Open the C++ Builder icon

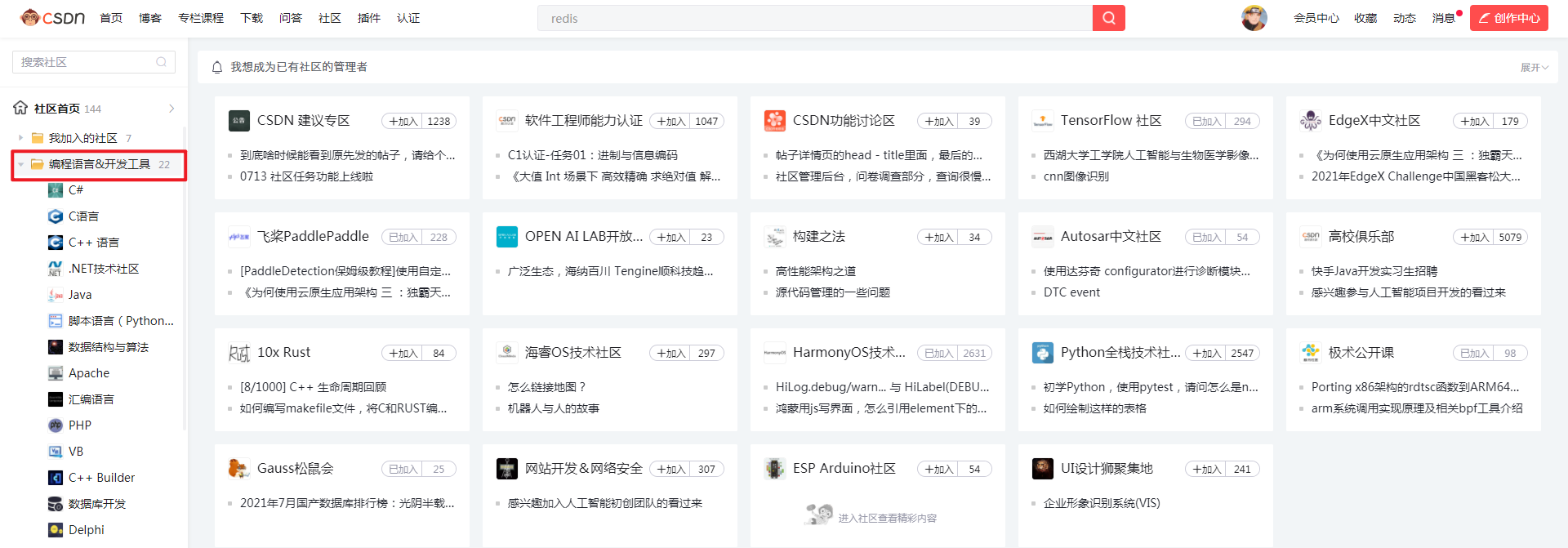[56, 478]
